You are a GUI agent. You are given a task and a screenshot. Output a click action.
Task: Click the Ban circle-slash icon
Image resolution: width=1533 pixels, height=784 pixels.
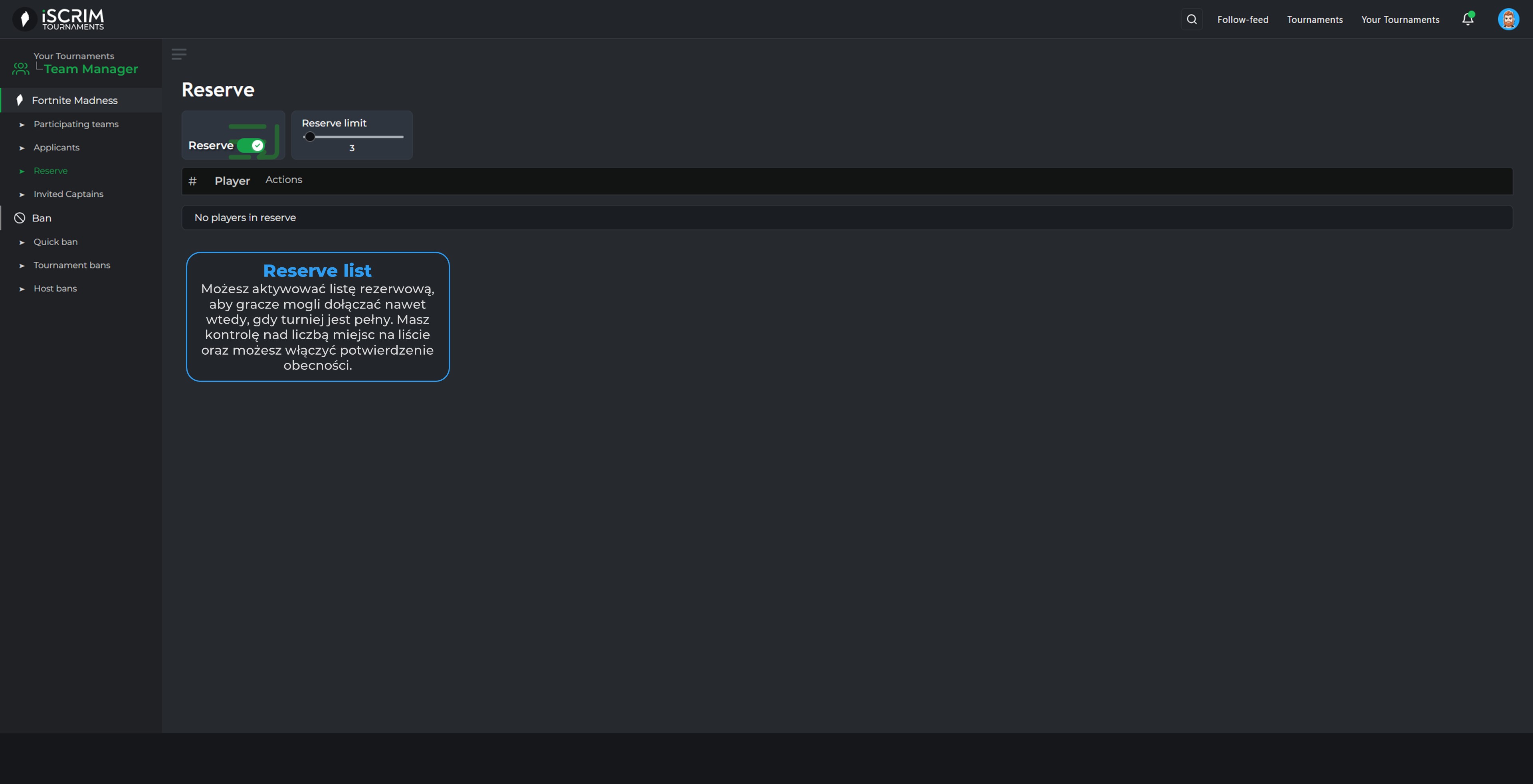[x=20, y=218]
